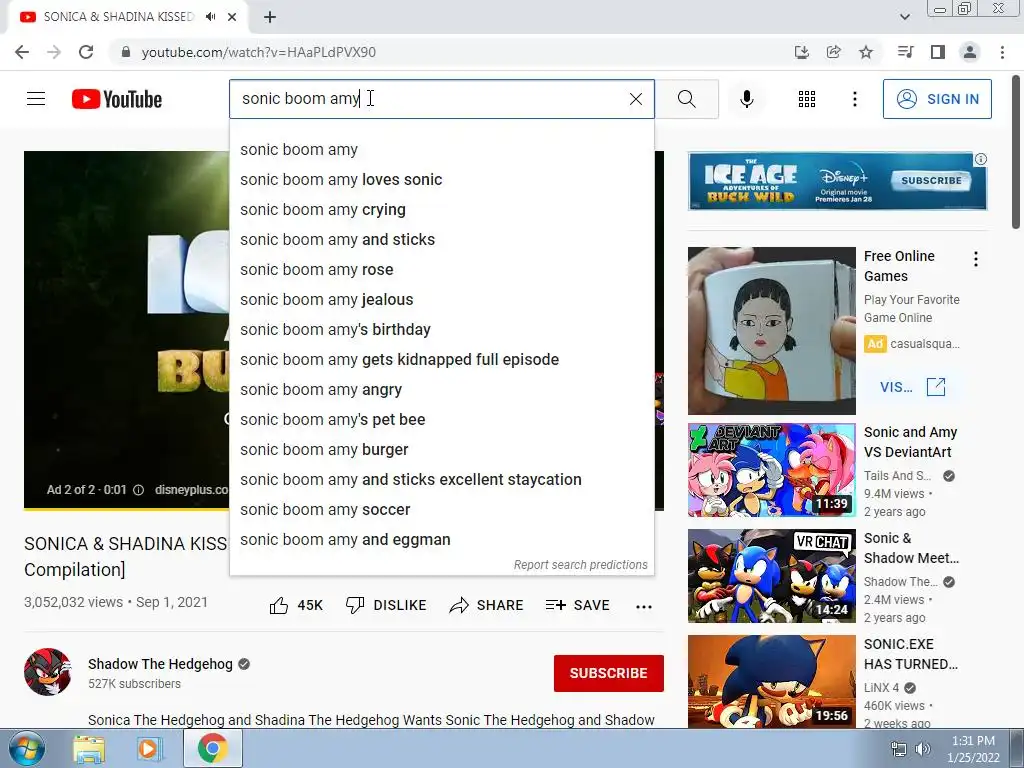Like the video with thumbs up icon
The width and height of the screenshot is (1024, 768).
(279, 605)
